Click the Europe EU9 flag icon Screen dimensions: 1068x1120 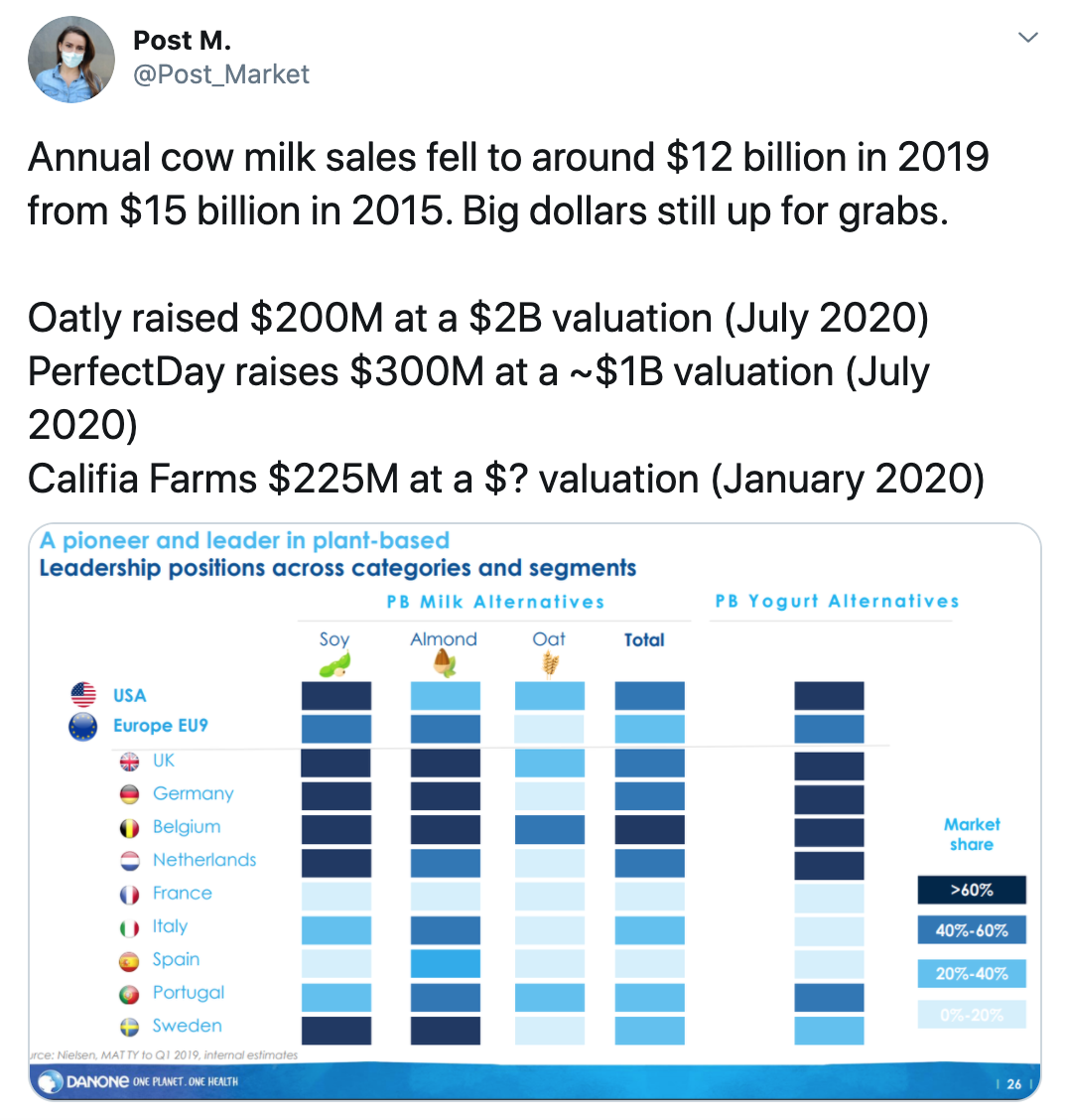(82, 727)
